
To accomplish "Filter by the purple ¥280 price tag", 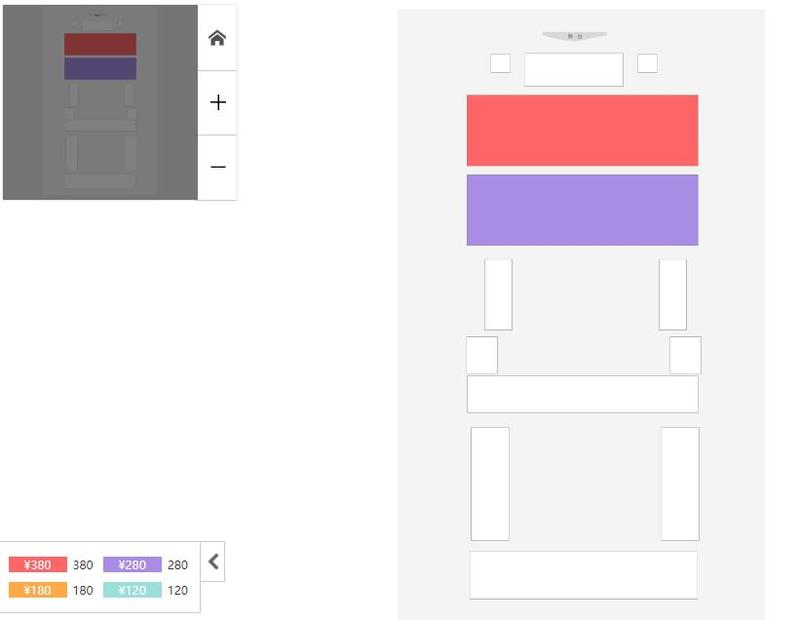I will click(x=132, y=565).
